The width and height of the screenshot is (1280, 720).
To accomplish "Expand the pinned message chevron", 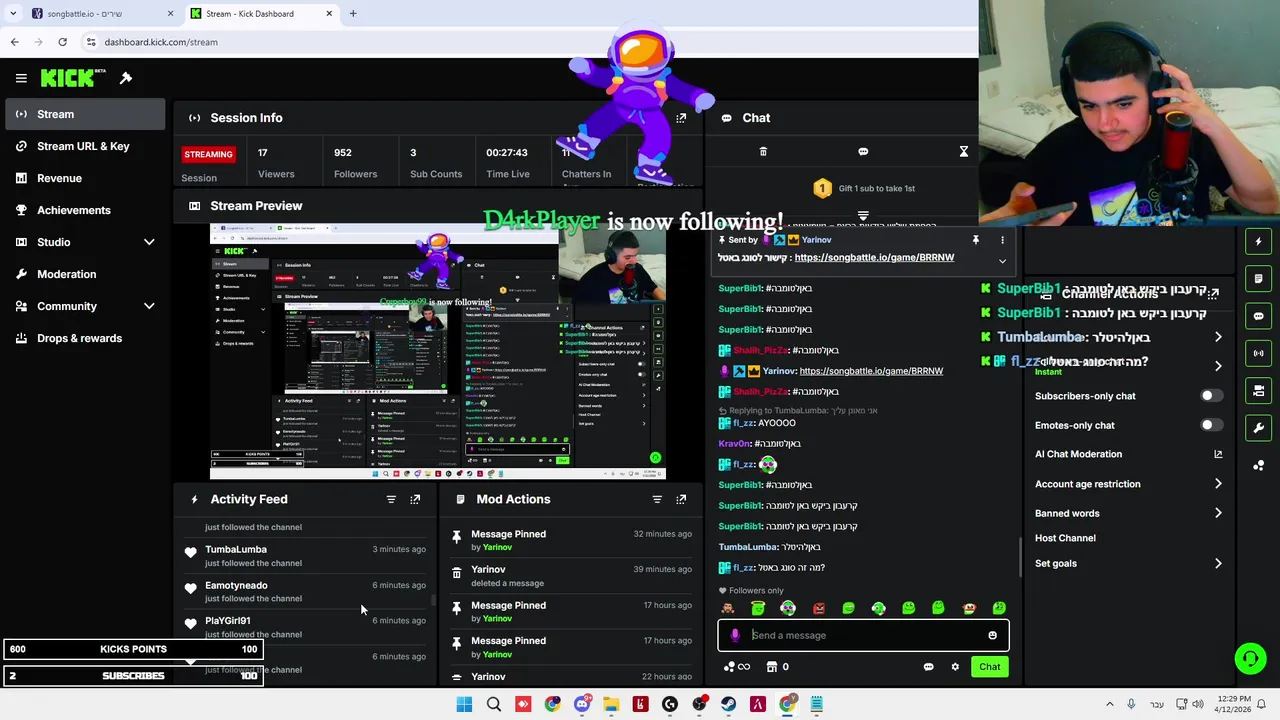I will [1002, 261].
